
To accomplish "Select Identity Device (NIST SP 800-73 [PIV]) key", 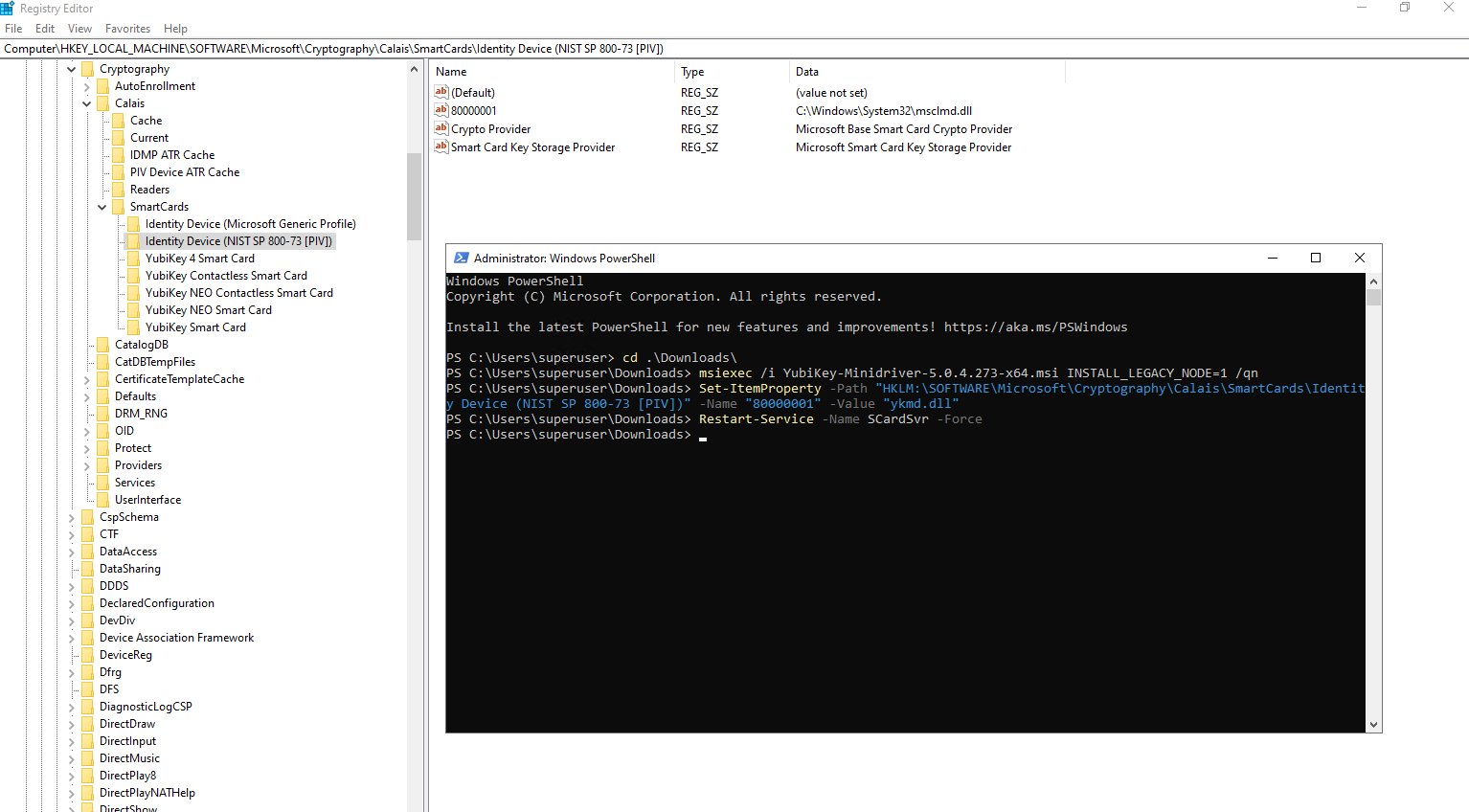I will click(238, 241).
